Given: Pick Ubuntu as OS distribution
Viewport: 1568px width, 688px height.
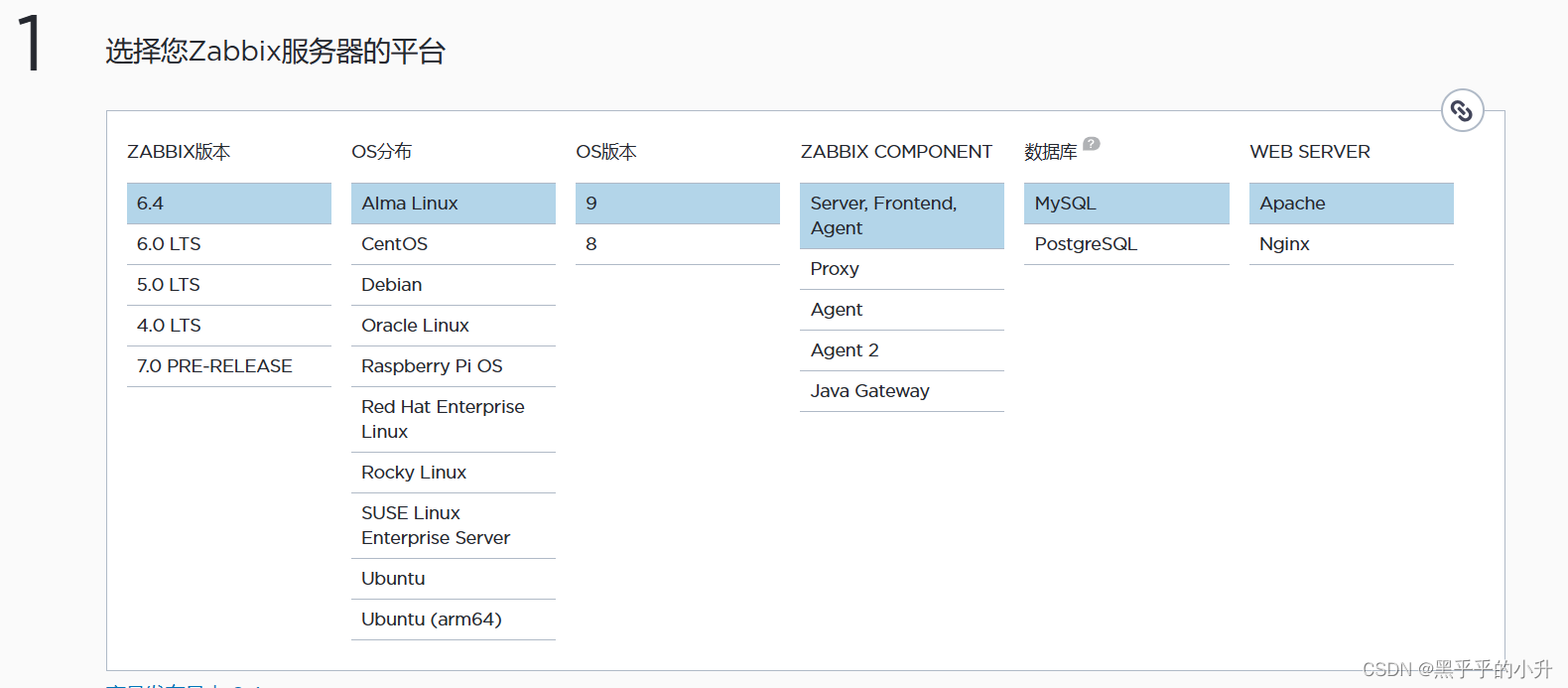Looking at the screenshot, I should 454,579.
